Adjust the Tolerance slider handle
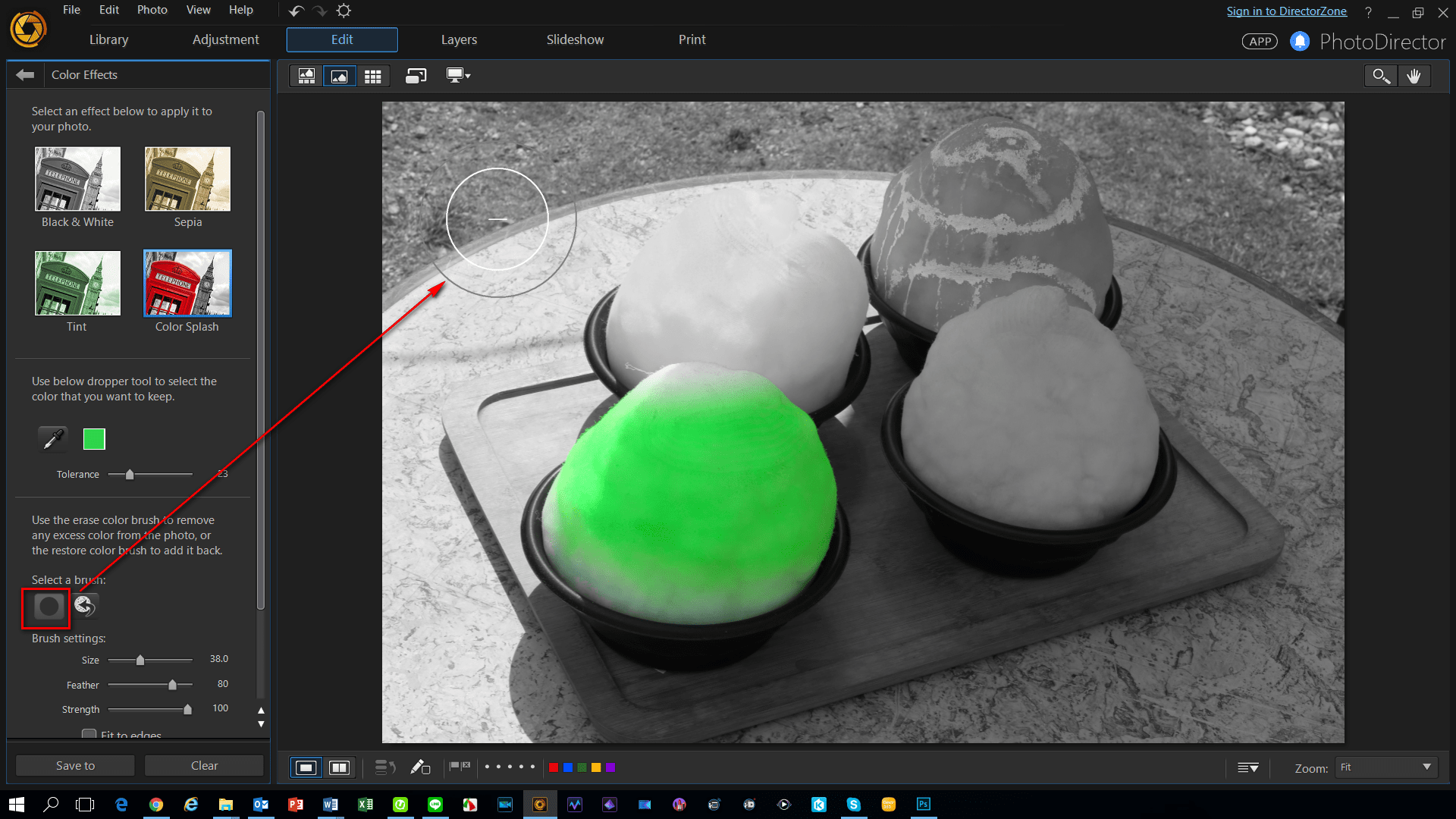1456x819 pixels. [130, 475]
